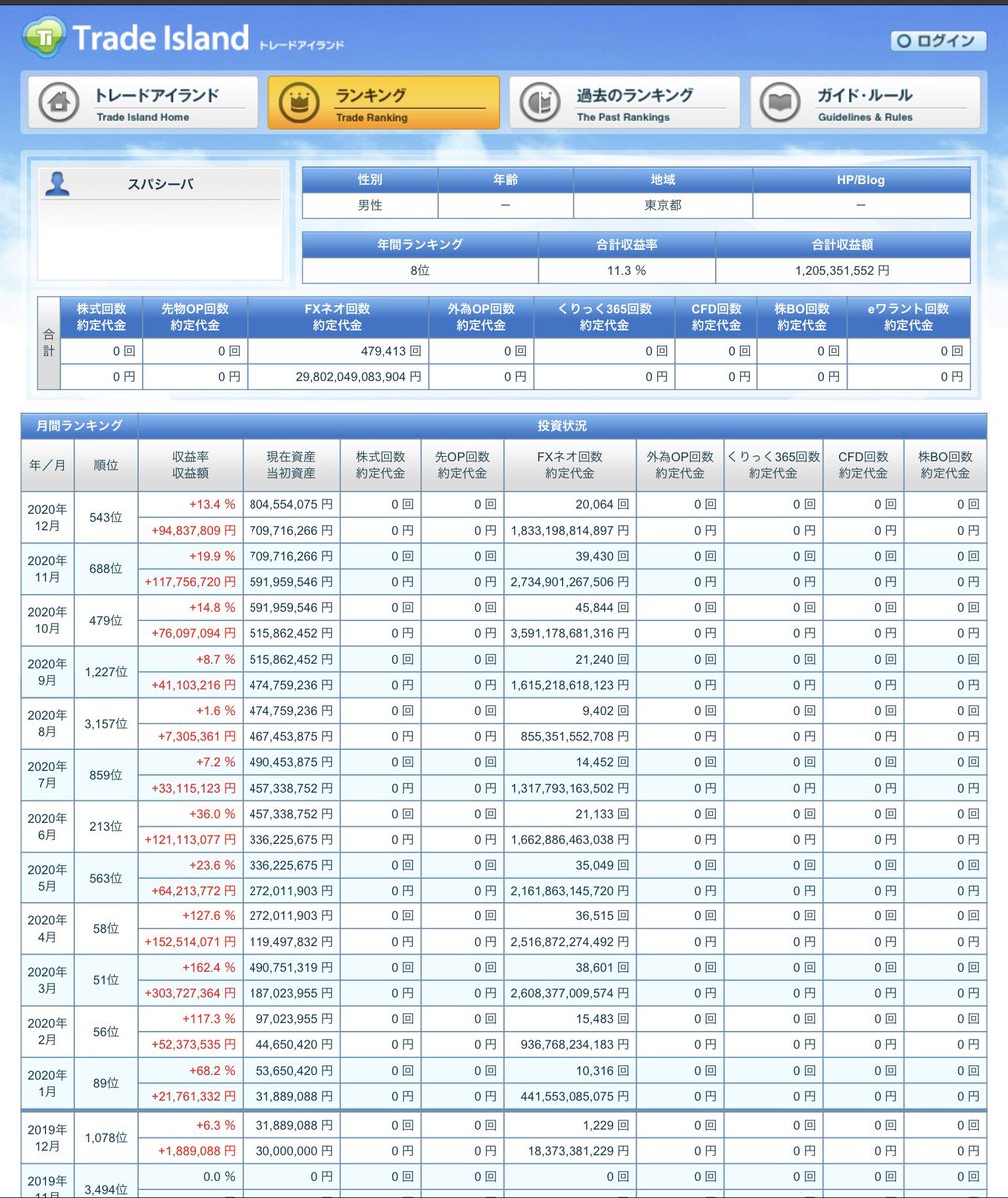Click the 2020年 12月 row label
This screenshot has height=1198, width=1008.
[x=48, y=517]
